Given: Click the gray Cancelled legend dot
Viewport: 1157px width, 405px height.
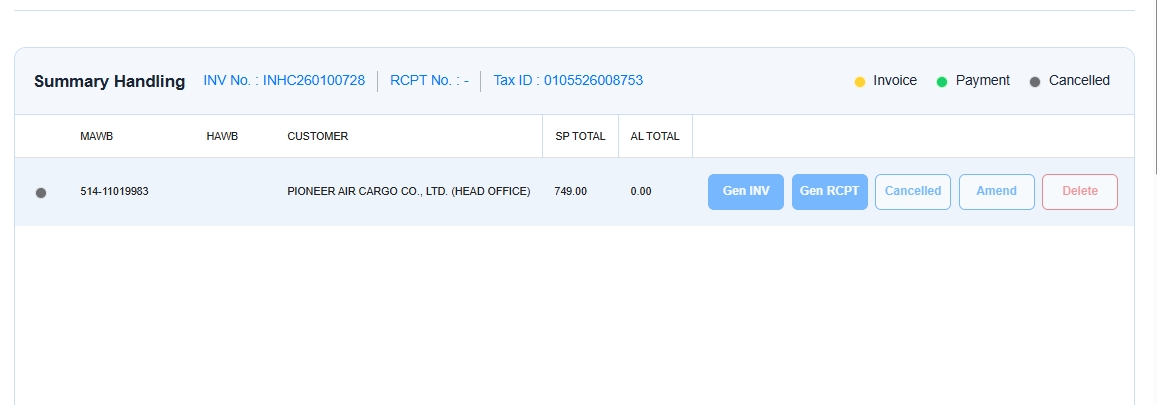Looking at the screenshot, I should click(x=1035, y=81).
